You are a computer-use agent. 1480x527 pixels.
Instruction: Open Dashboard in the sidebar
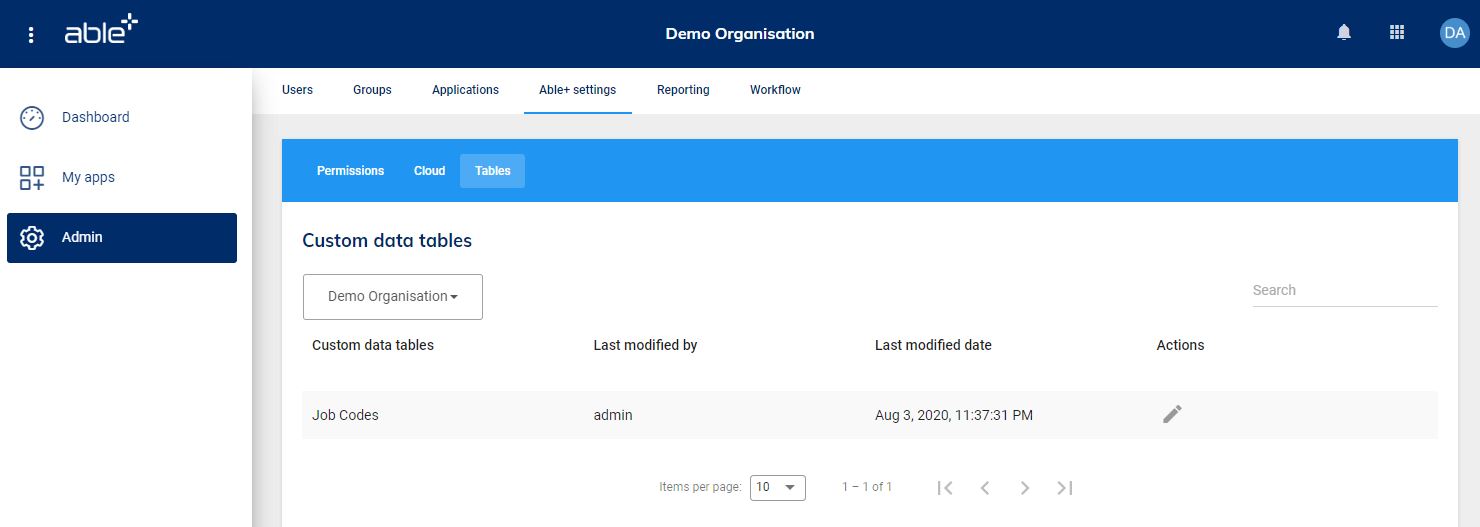coord(95,117)
